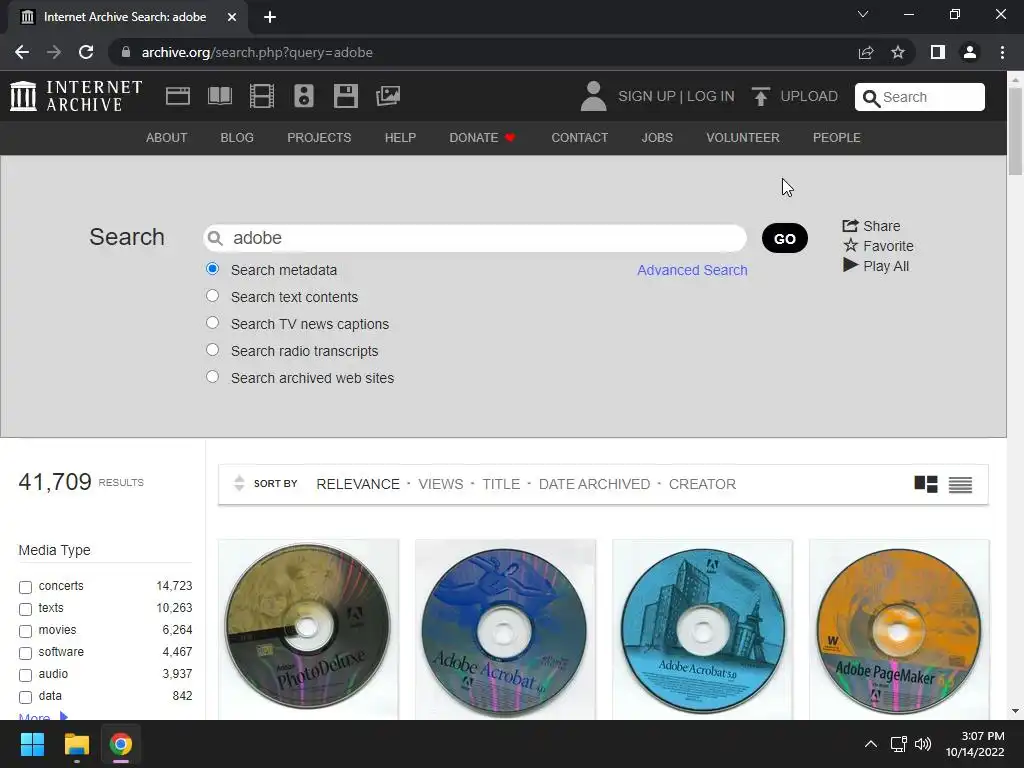Open the Advanced Search link
The image size is (1024, 768).
(692, 270)
